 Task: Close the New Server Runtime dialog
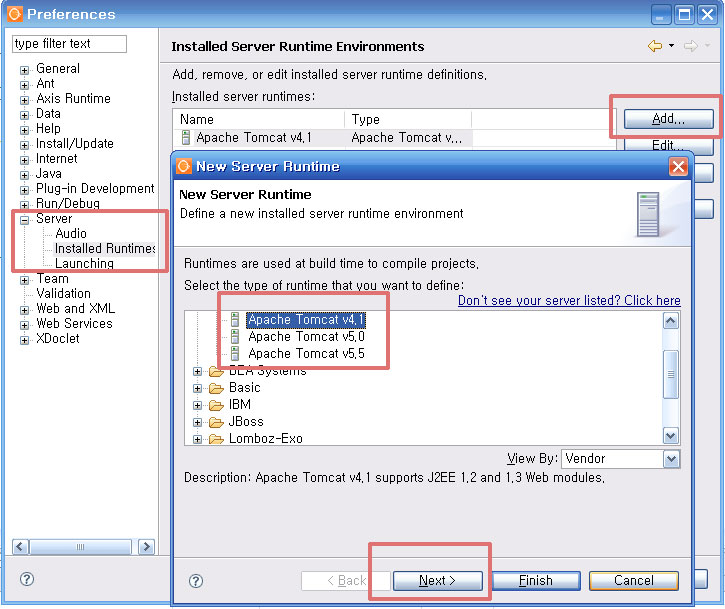tap(678, 166)
